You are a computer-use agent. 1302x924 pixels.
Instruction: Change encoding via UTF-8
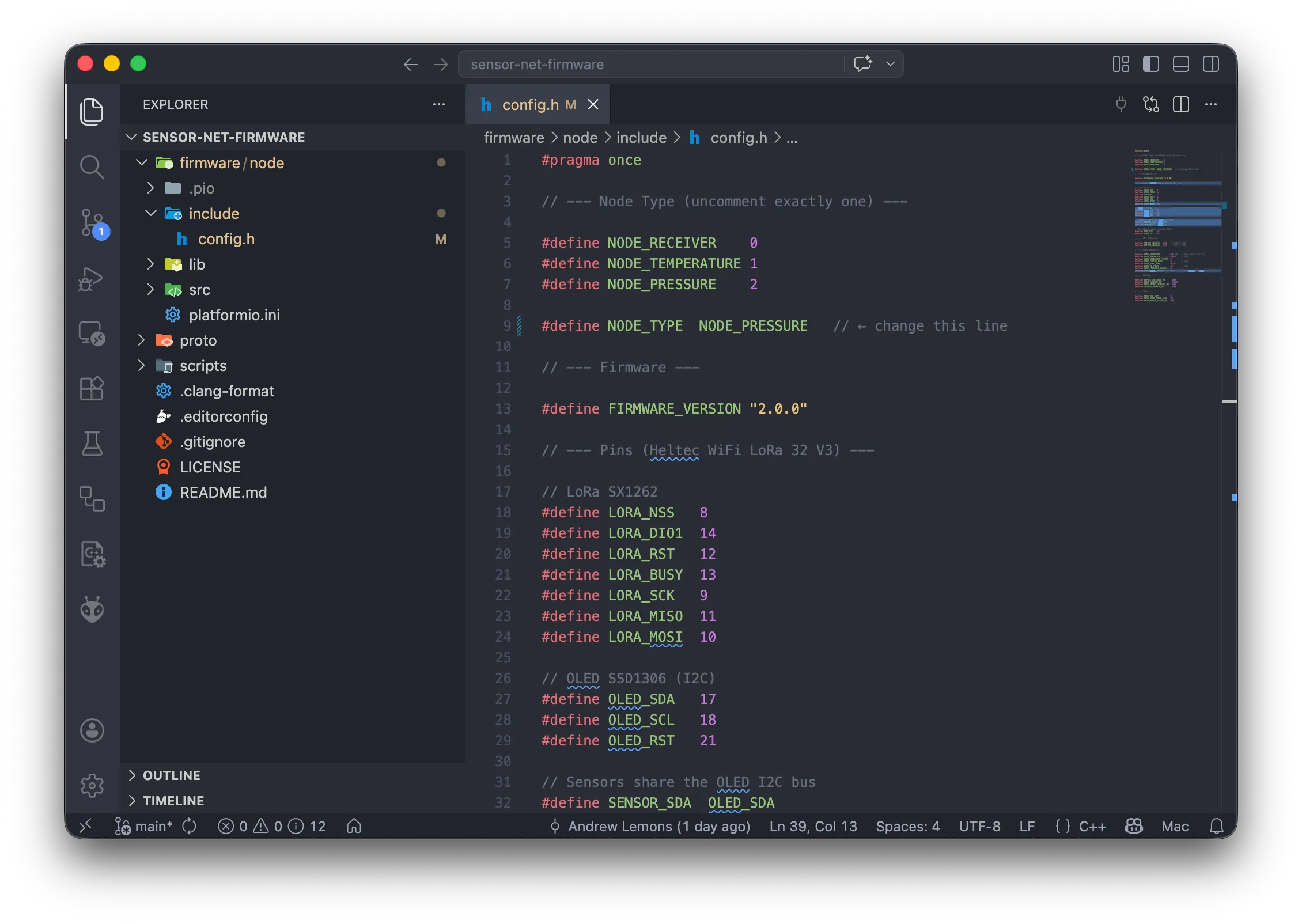pyautogui.click(x=979, y=827)
